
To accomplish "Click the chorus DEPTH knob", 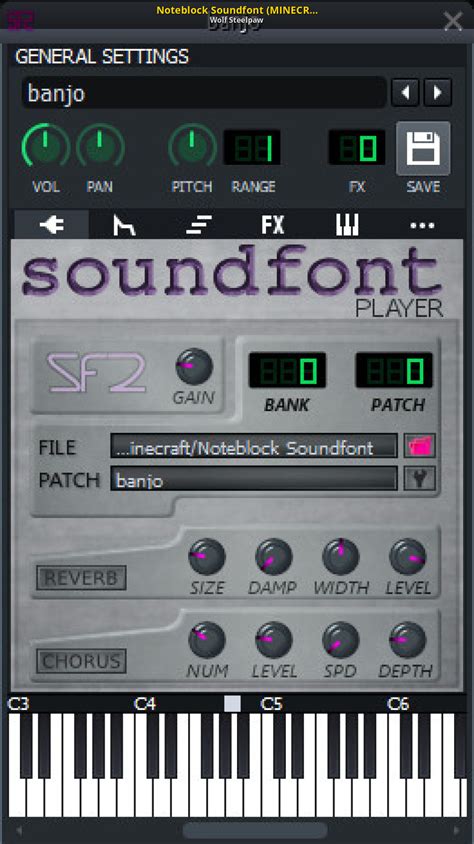I will pyautogui.click(x=408, y=640).
